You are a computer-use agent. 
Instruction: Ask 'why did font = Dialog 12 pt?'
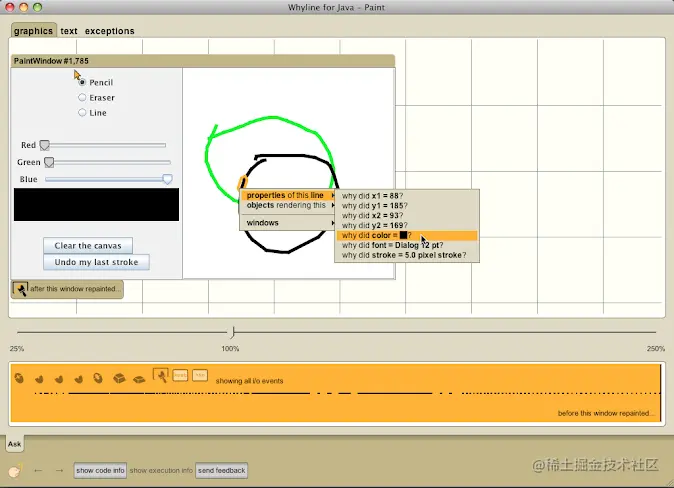(407, 245)
